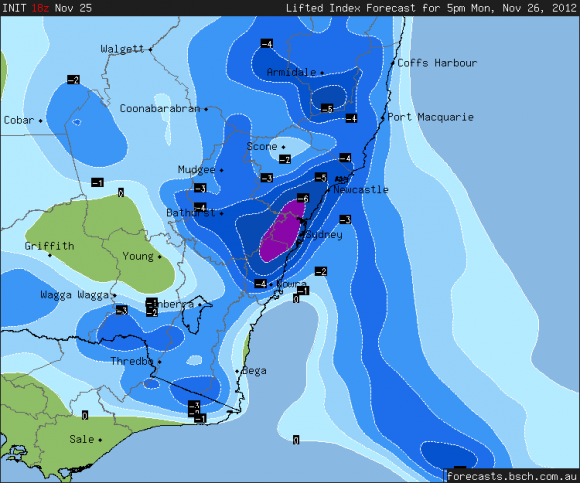Select the Sydney city label
580x483 pixels.
(324, 234)
